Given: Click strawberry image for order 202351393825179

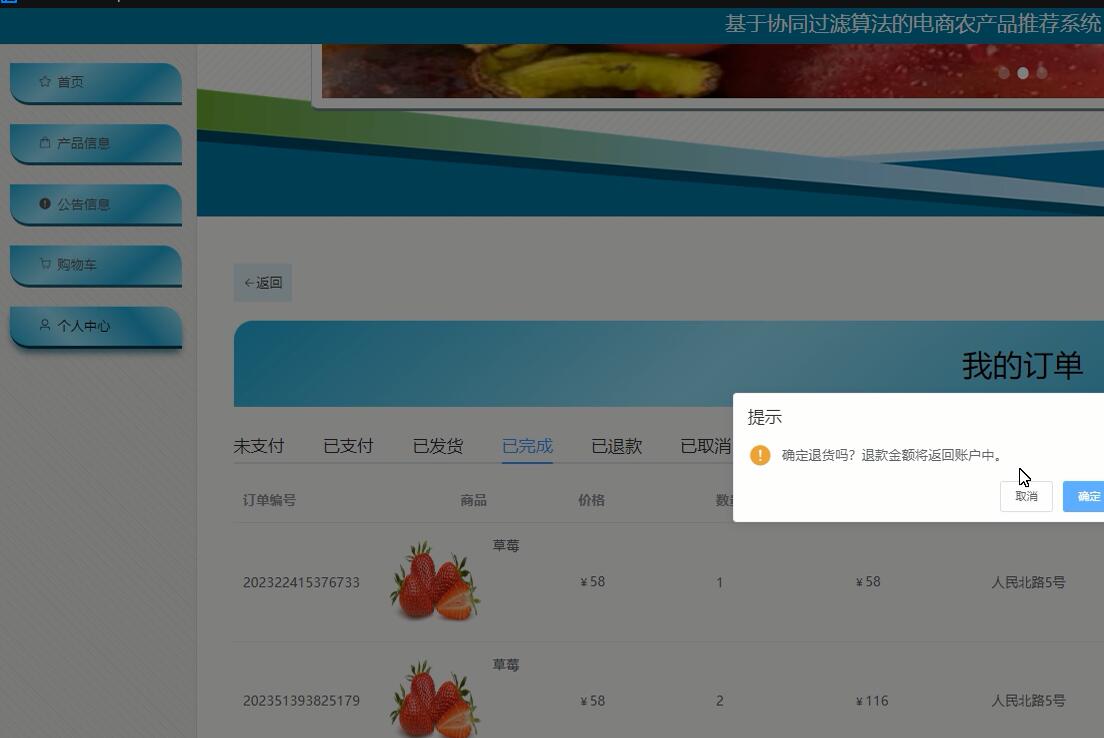Looking at the screenshot, I should tap(435, 699).
